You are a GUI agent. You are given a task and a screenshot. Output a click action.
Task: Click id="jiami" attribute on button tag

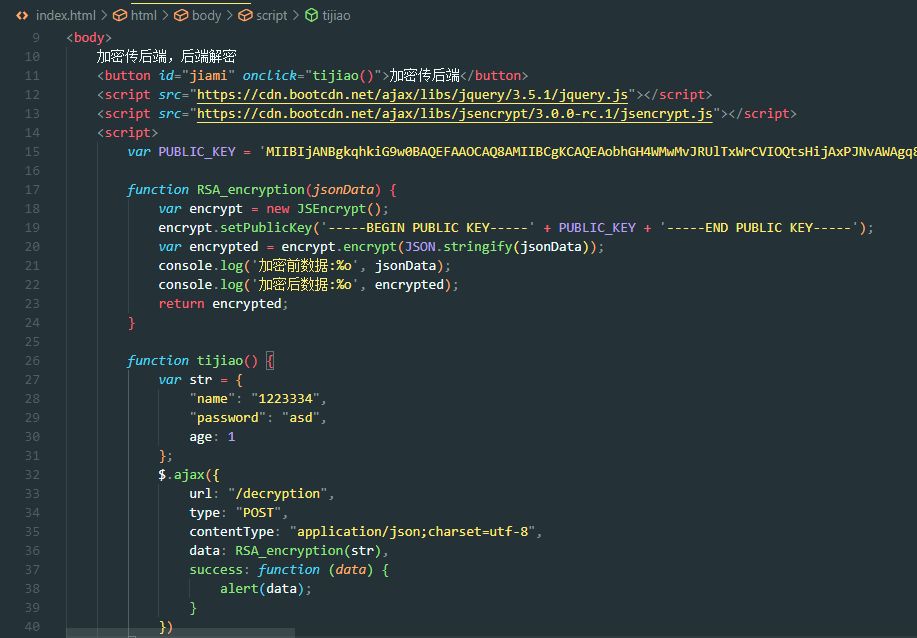[196, 76]
